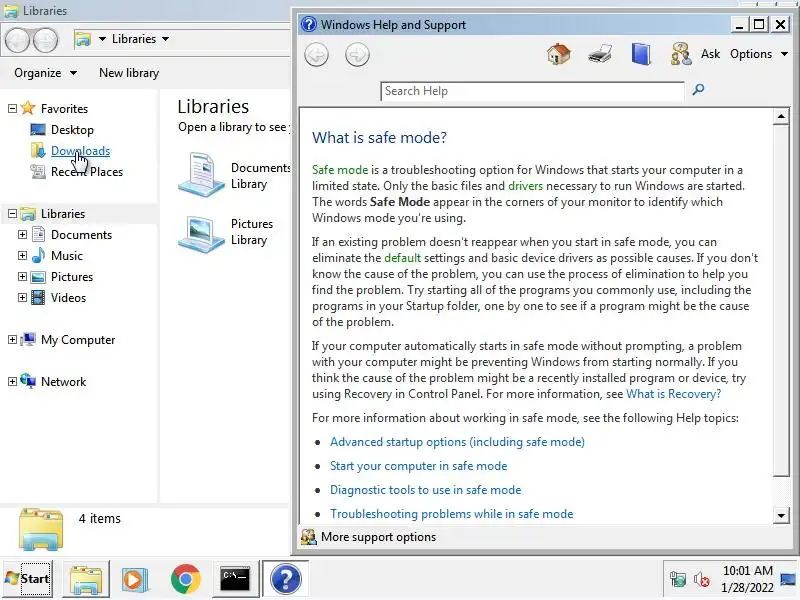Open Diagnostic tools to use in safe mode
This screenshot has height=600, width=800.
tap(426, 490)
